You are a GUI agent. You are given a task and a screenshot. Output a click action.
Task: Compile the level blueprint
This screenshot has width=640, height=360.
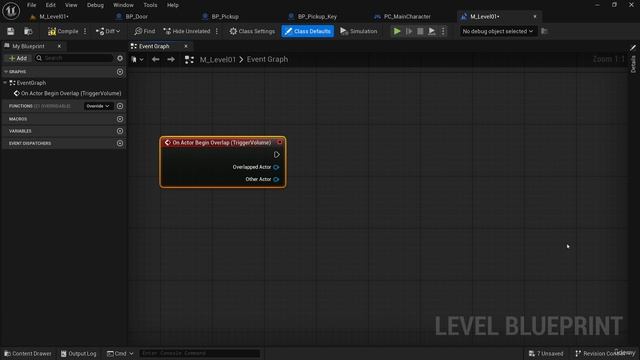[63, 31]
